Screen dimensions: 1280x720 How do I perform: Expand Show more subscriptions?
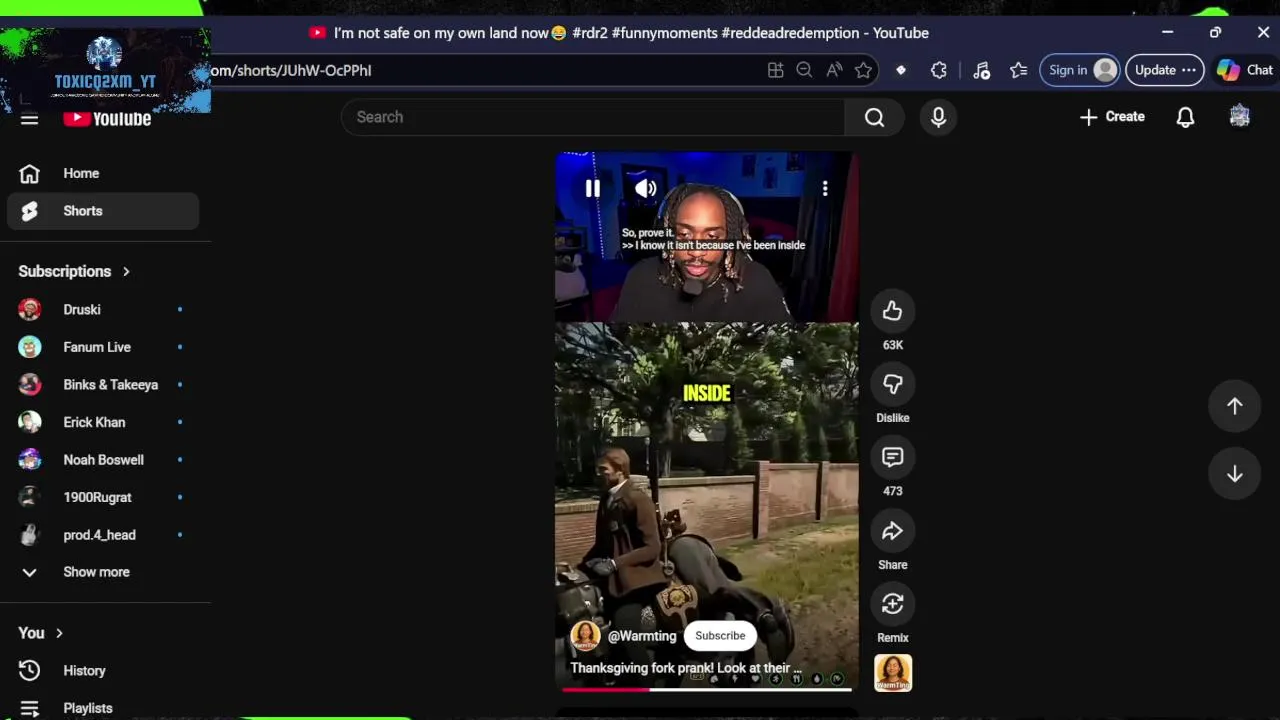pos(103,572)
